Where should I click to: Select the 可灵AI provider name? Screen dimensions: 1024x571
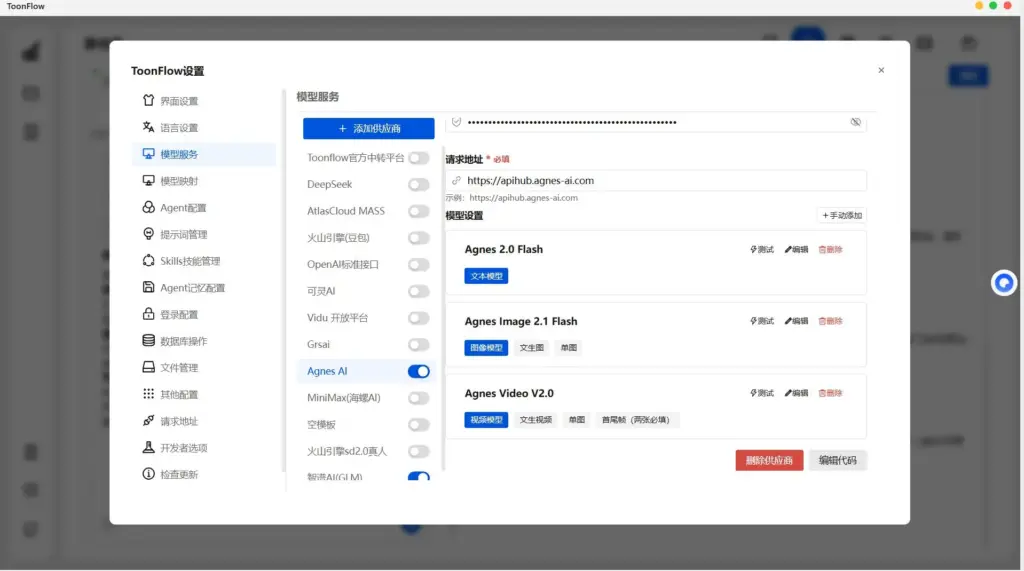coord(321,291)
